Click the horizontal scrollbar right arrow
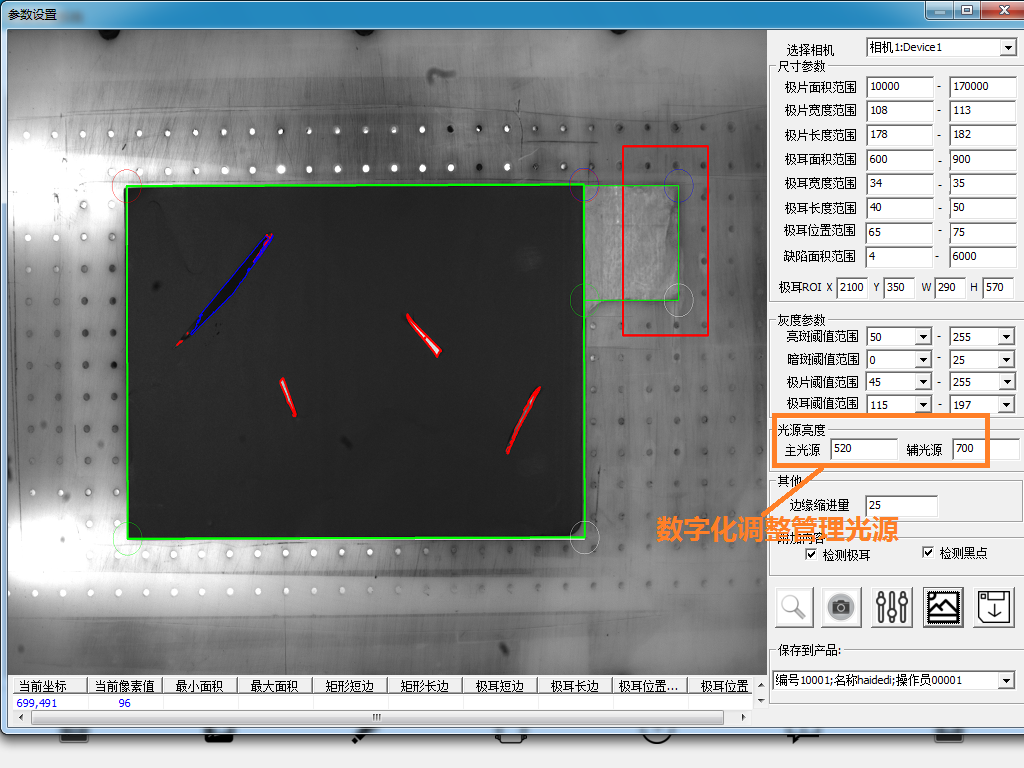 pos(743,717)
